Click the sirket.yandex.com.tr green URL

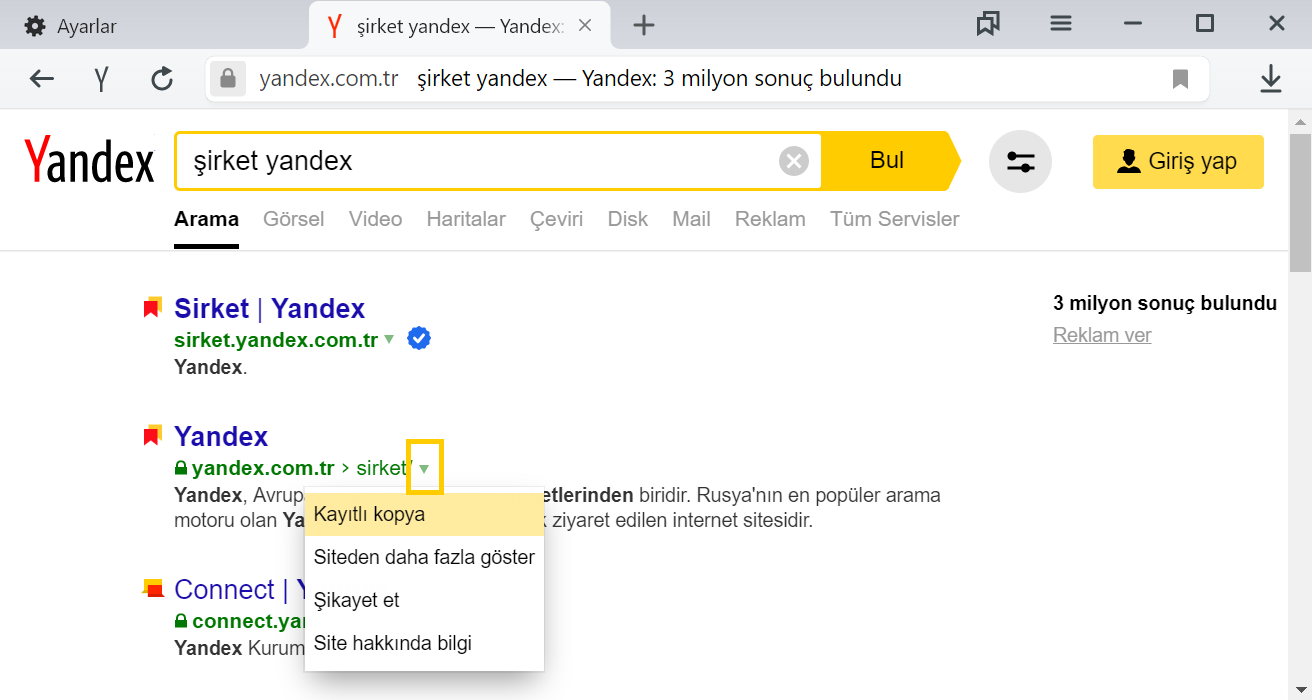pyautogui.click(x=276, y=340)
